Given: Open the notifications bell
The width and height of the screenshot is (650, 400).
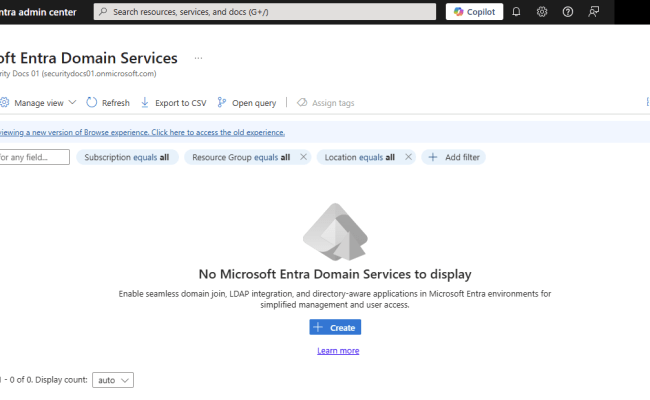Looking at the screenshot, I should click(516, 12).
